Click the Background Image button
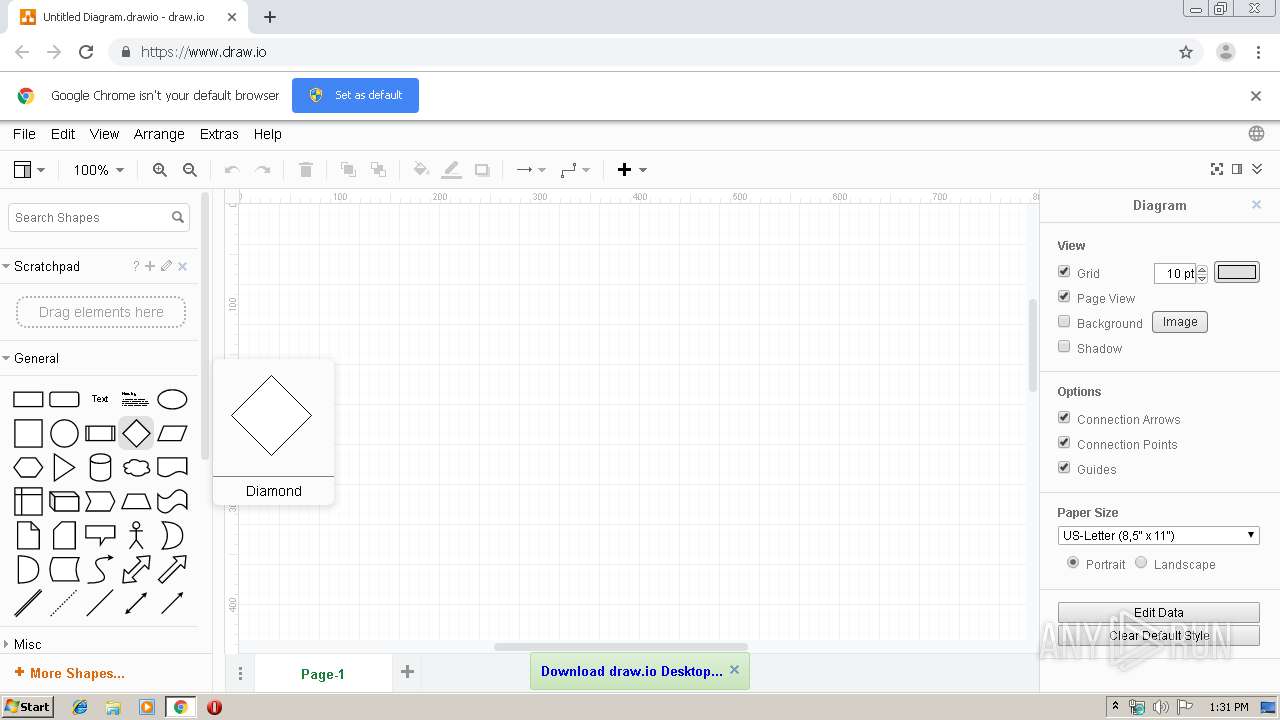Screen dimensions: 1280x720 point(1180,322)
